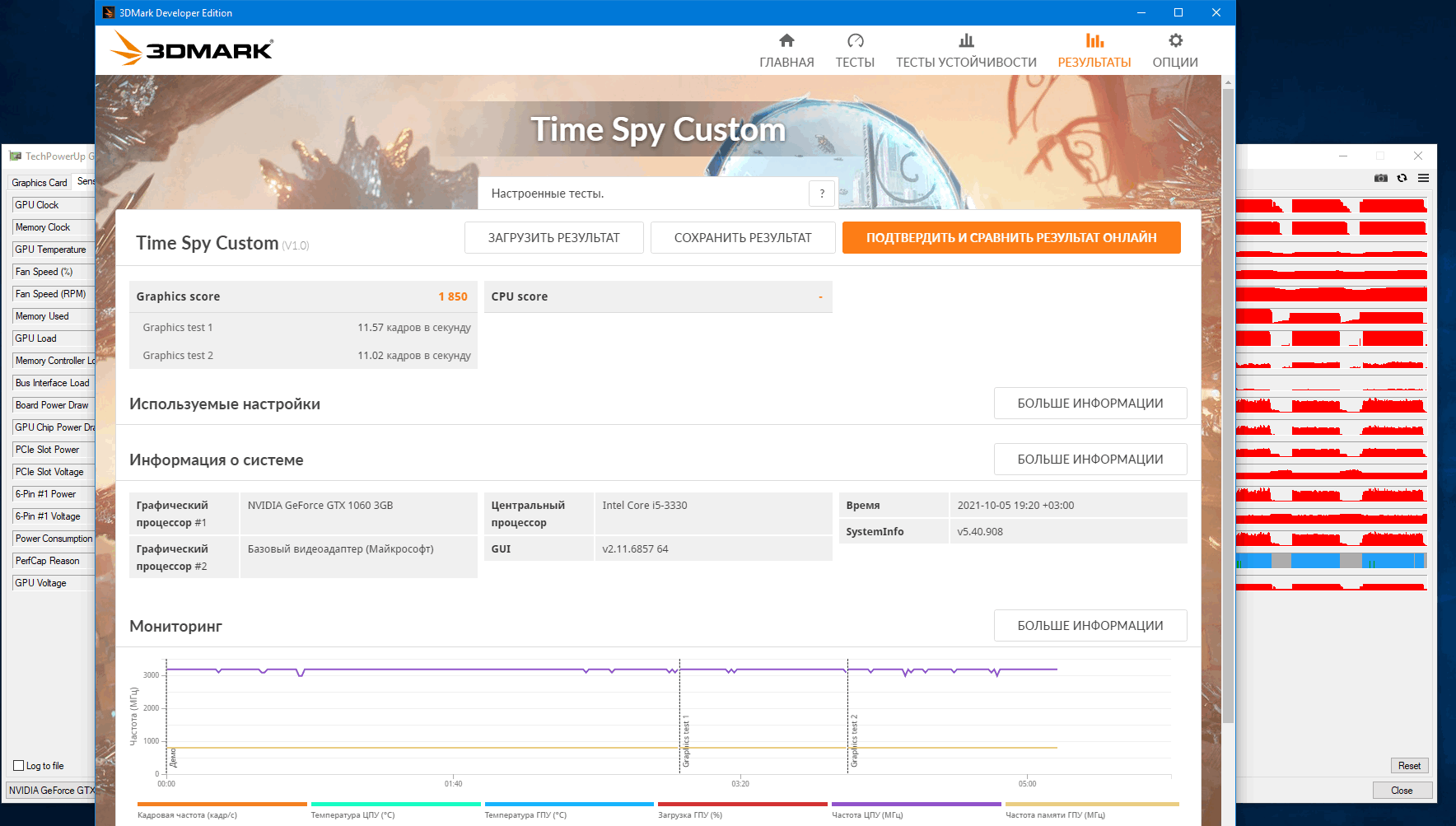Click the gauge icon above ТЕСТЫ

coord(855,40)
